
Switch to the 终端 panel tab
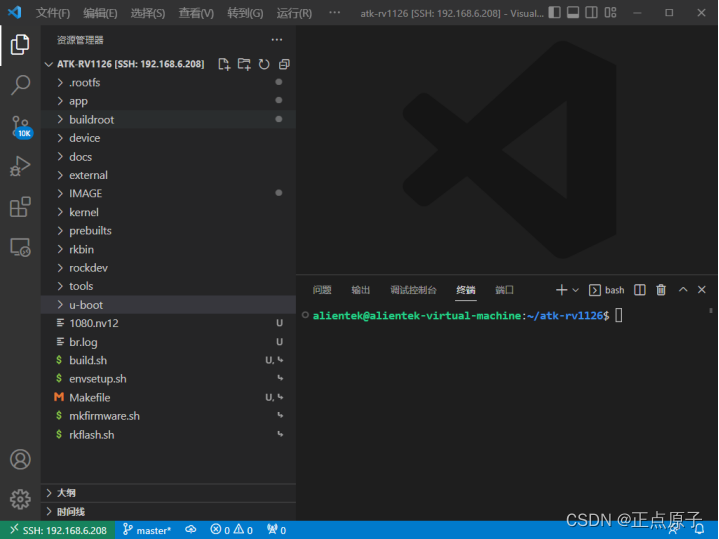click(465, 290)
